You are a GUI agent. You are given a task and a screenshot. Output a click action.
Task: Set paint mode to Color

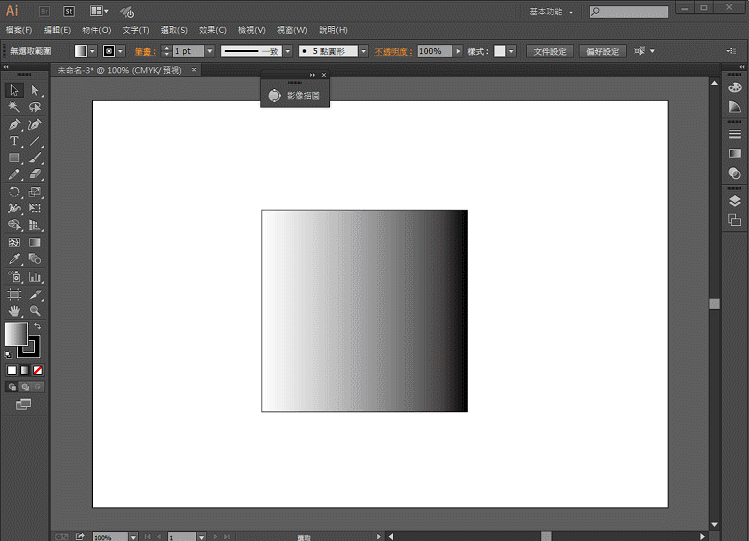pos(12,370)
